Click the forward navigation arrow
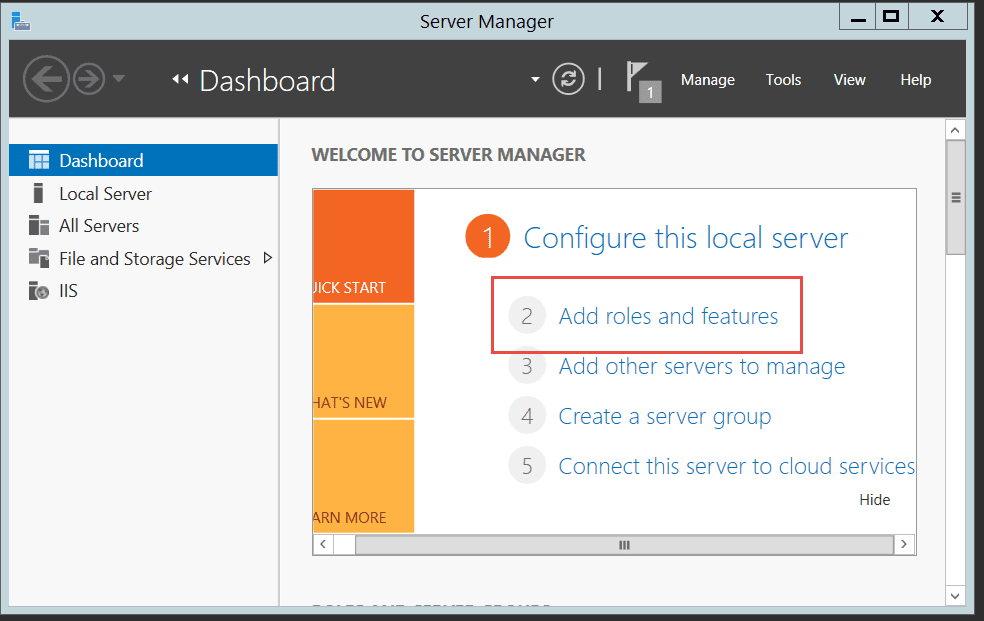 coord(88,79)
